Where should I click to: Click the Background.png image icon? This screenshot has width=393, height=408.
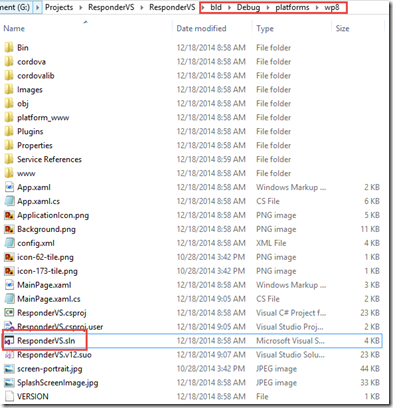pyautogui.click(x=9, y=229)
